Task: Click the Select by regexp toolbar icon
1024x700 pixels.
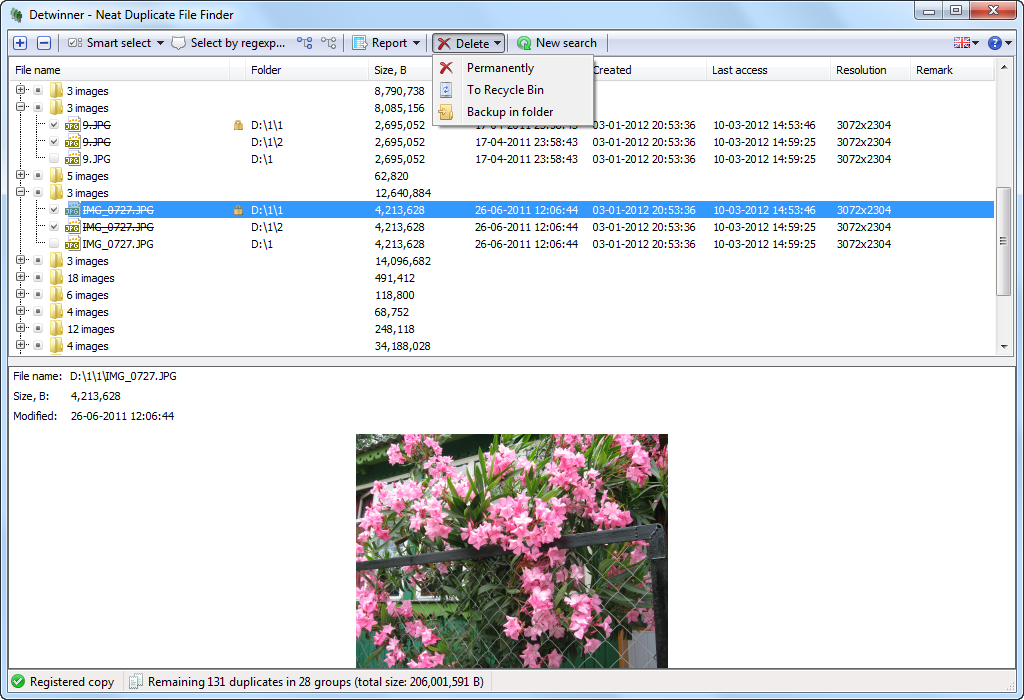Action: pos(179,43)
